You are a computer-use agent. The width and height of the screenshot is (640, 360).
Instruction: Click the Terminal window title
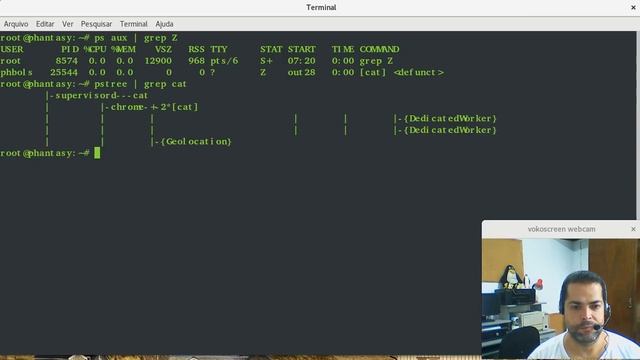(321, 7)
